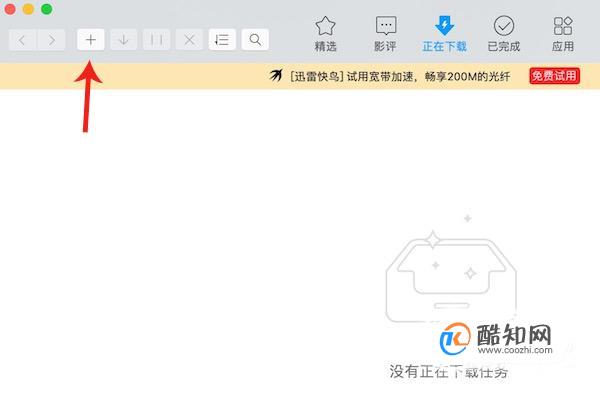Click the 迅雷快鸟 bird icon
Screen dimensions: 600x393
(276, 76)
